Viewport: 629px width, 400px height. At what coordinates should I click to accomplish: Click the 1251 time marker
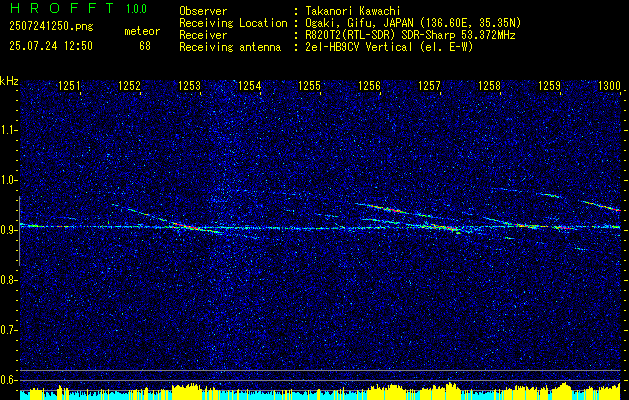coord(69,85)
